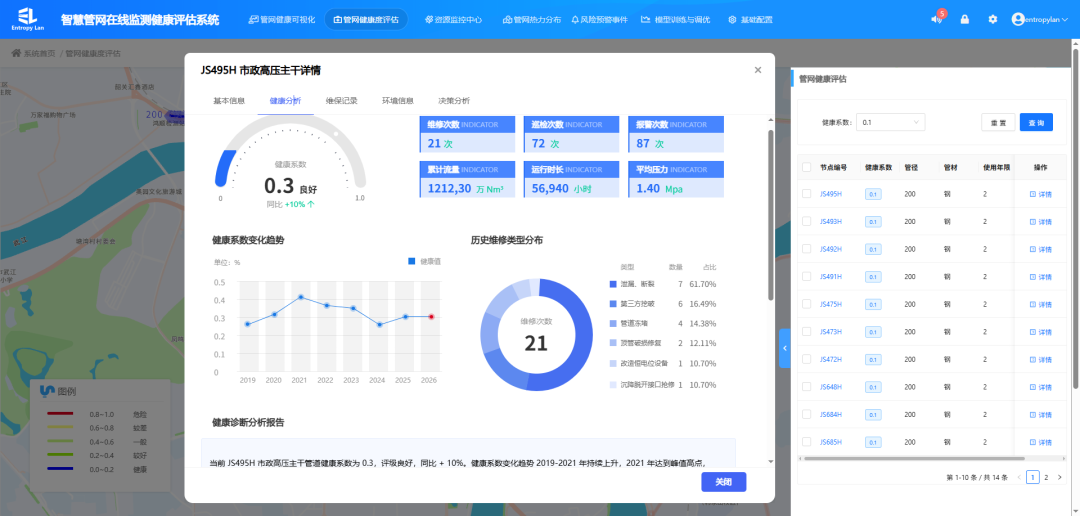
Task: Open 管网健康可视化 in top navigation
Action: (x=282, y=19)
